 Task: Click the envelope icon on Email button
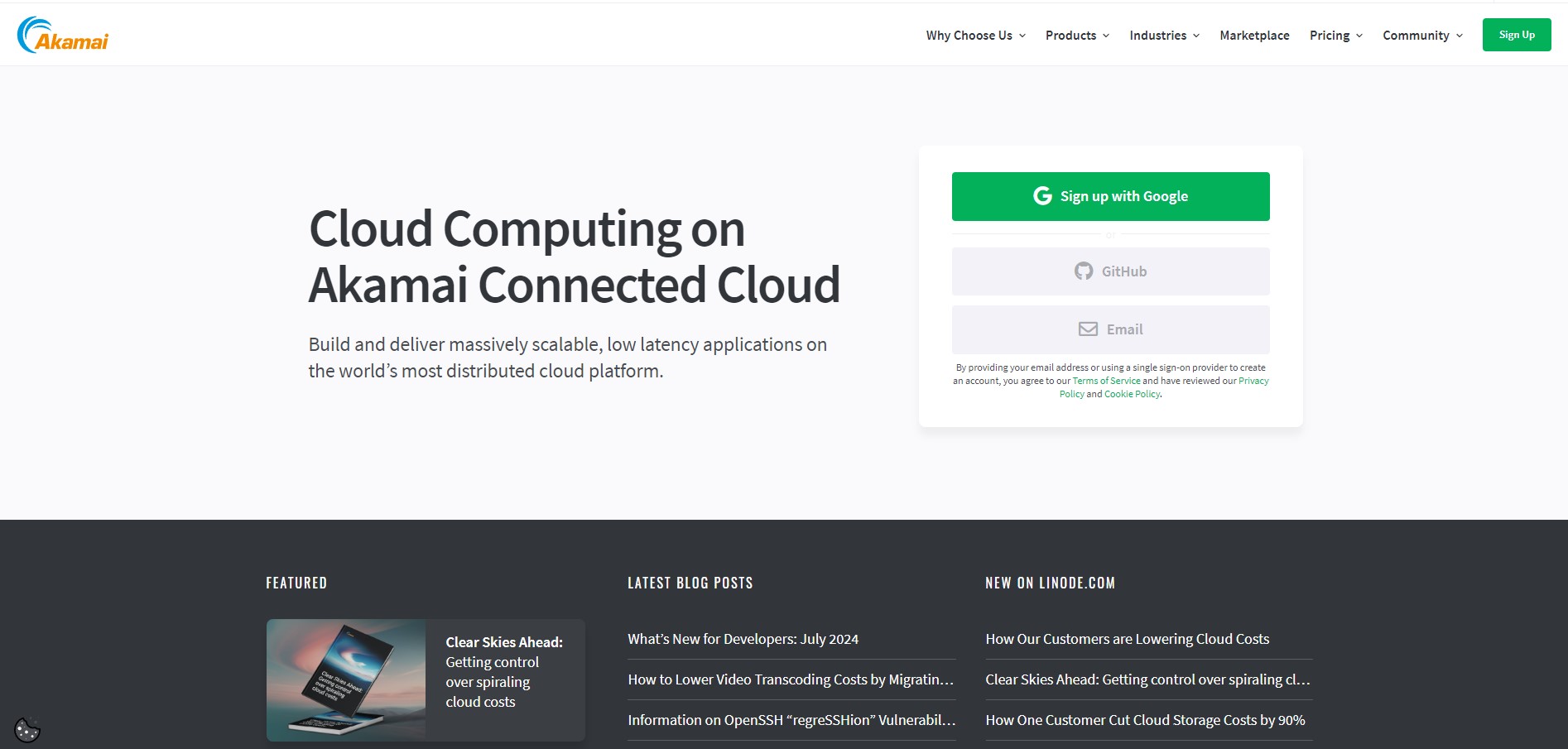[1086, 328]
